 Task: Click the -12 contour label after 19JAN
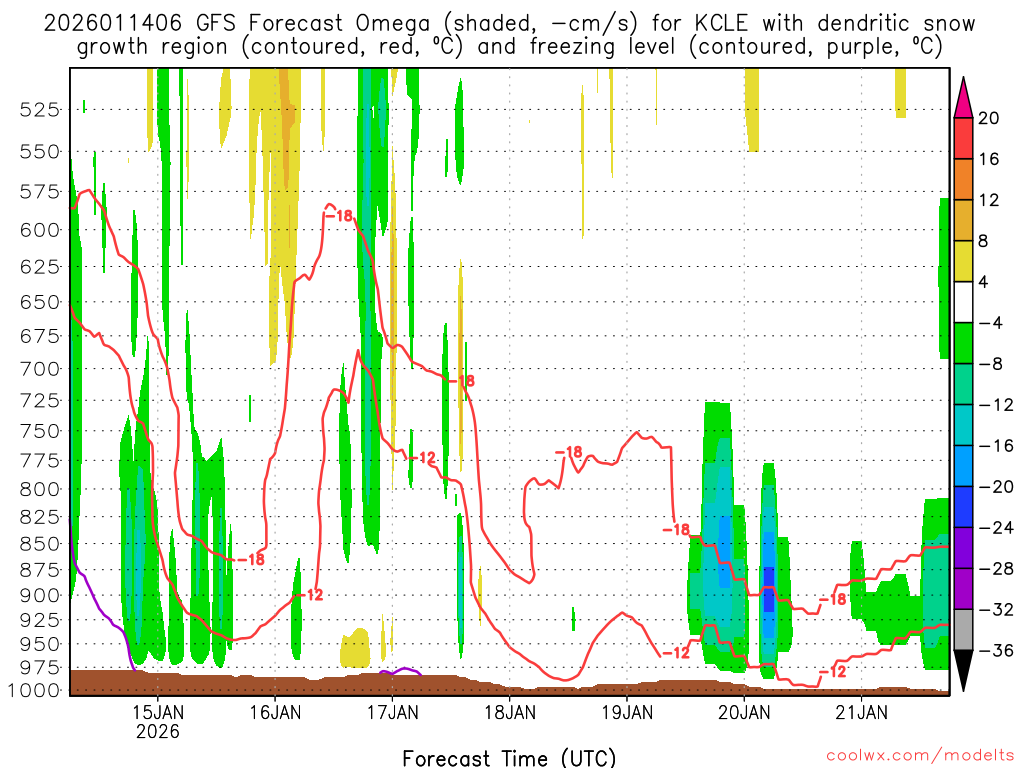click(x=675, y=652)
